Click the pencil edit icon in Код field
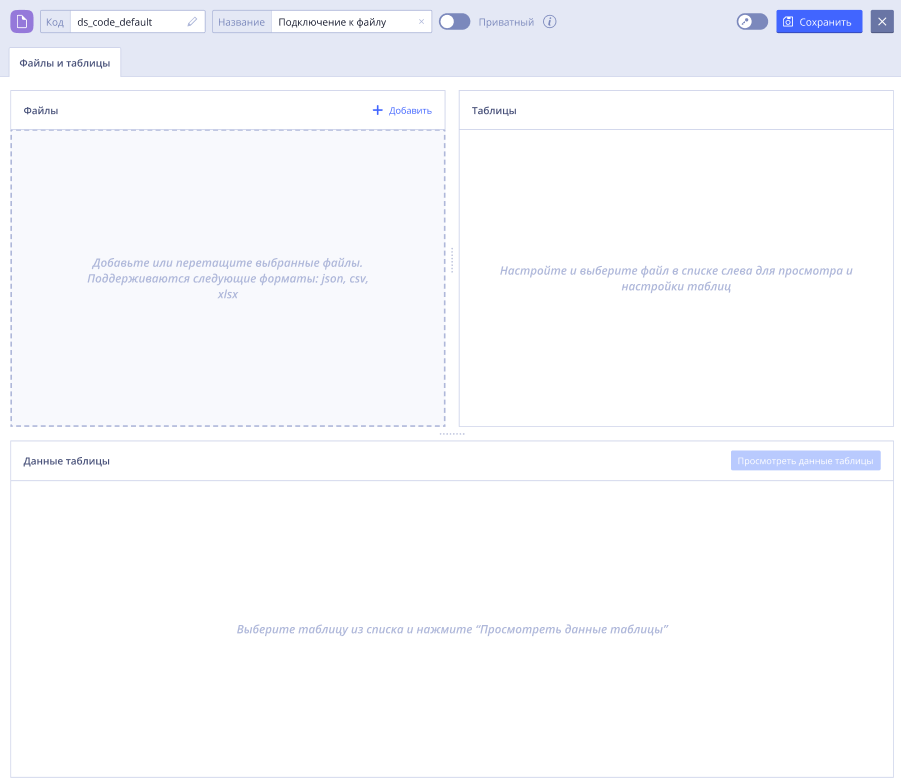901x784 pixels. click(x=192, y=22)
